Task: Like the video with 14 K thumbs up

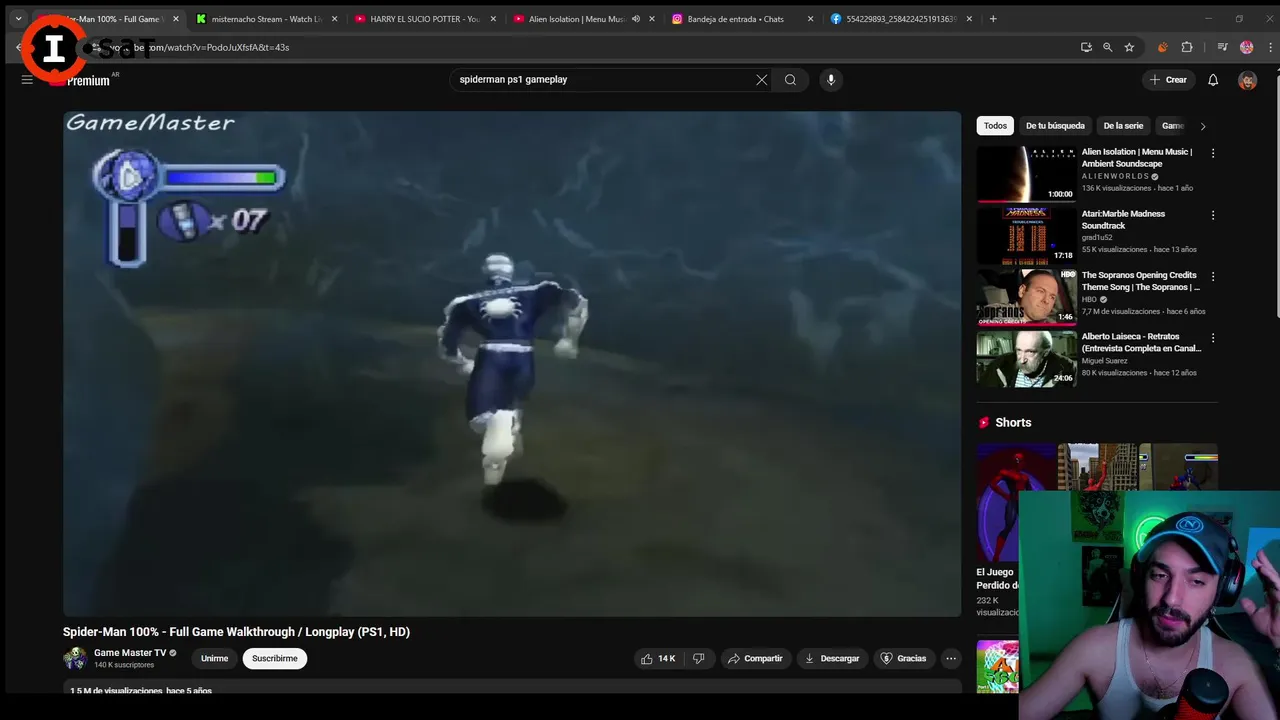Action: point(658,659)
